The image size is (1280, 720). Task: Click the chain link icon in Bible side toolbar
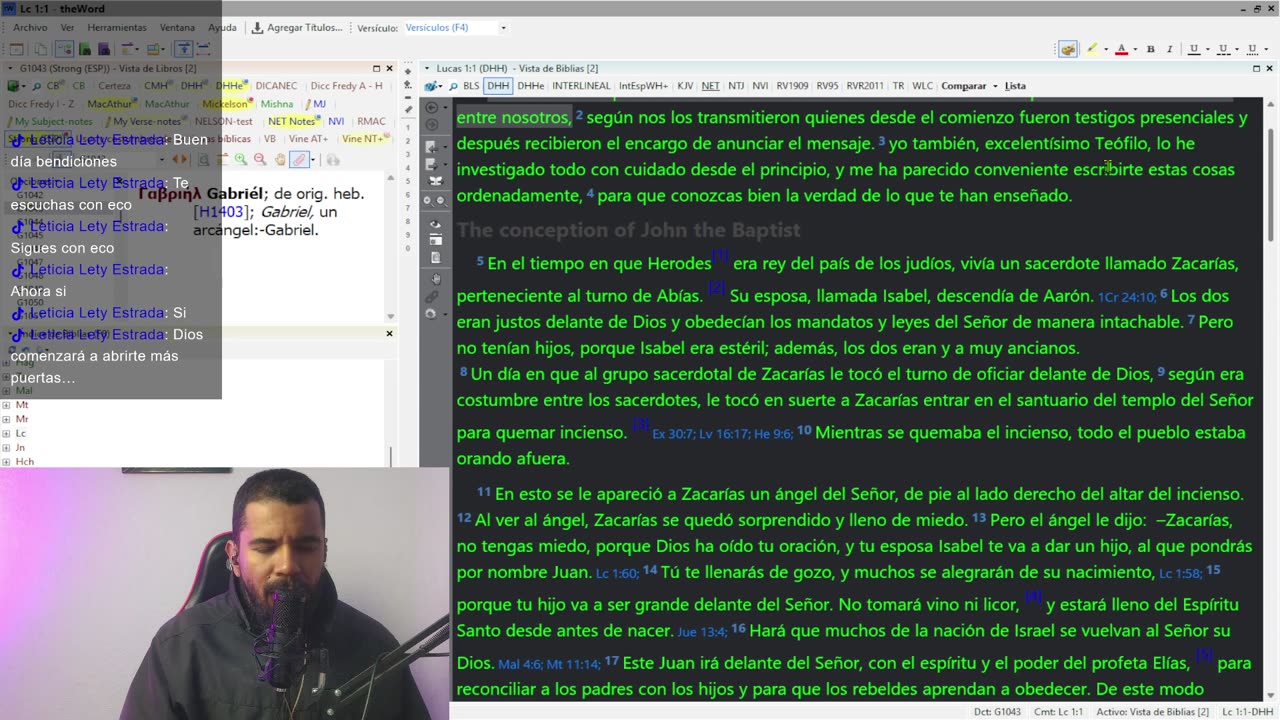tap(432, 297)
